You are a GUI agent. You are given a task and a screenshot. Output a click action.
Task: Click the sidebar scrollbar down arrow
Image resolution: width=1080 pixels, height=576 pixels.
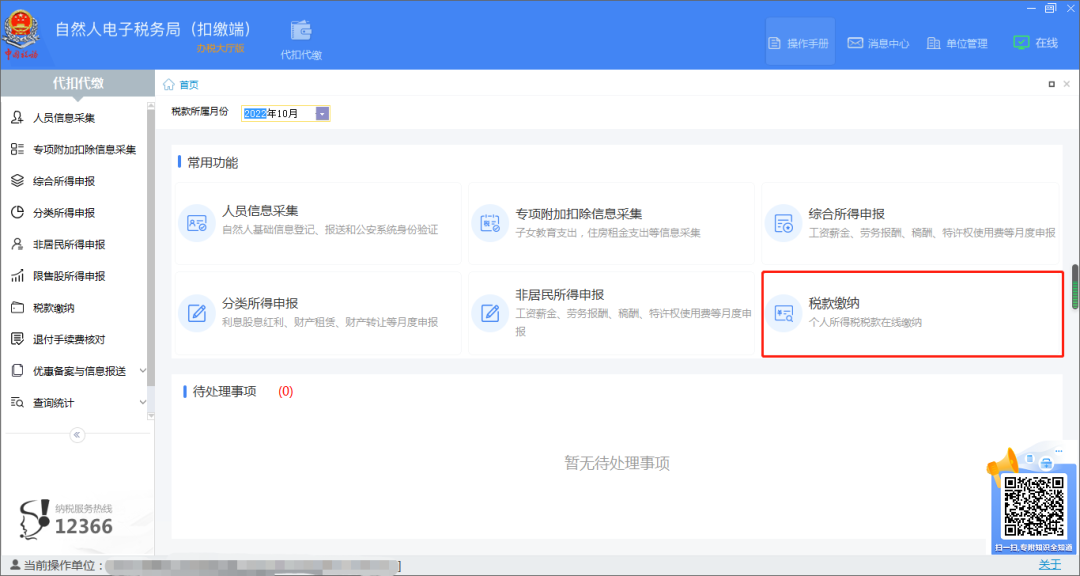151,416
